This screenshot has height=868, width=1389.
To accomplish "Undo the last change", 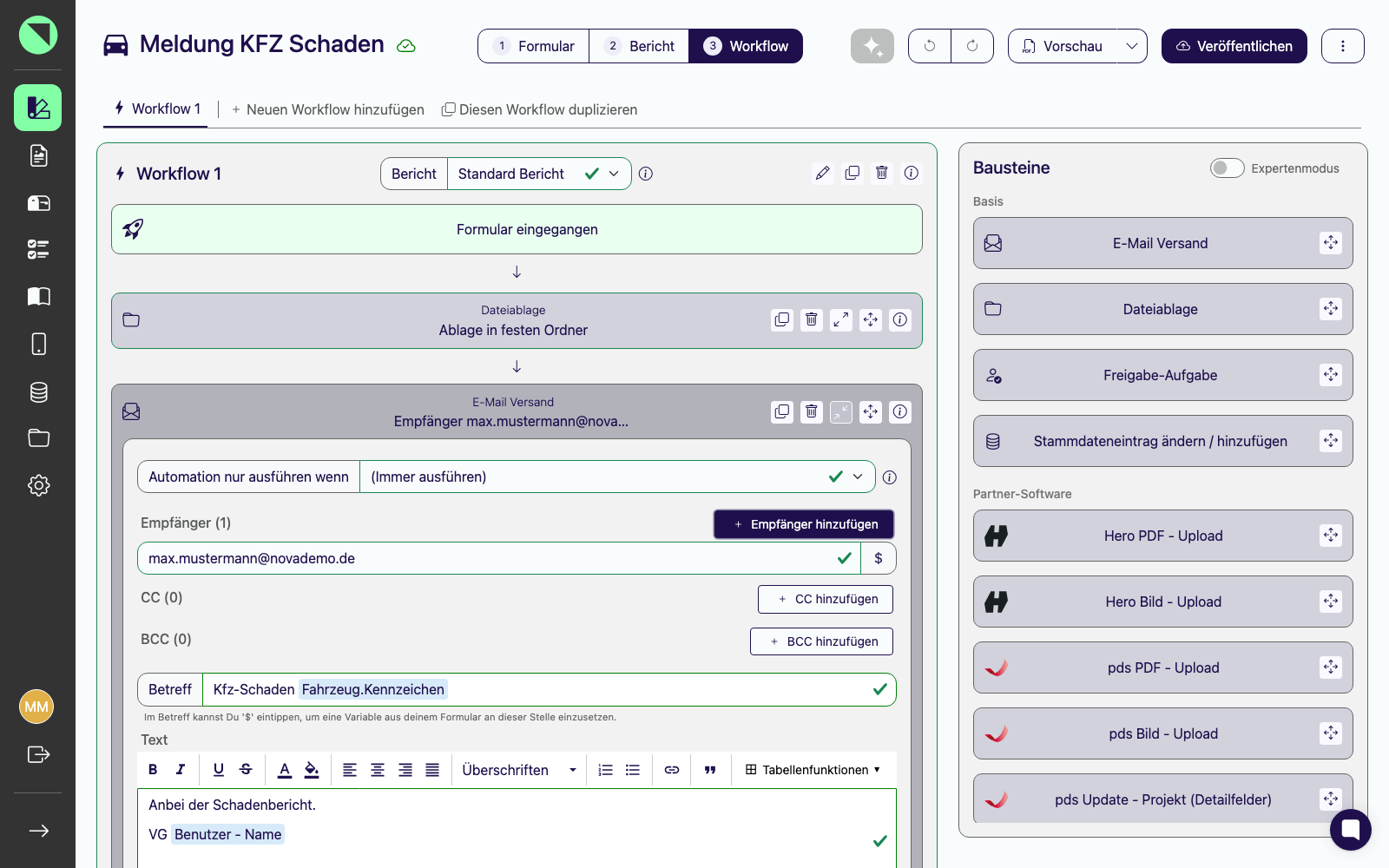I will point(930,46).
